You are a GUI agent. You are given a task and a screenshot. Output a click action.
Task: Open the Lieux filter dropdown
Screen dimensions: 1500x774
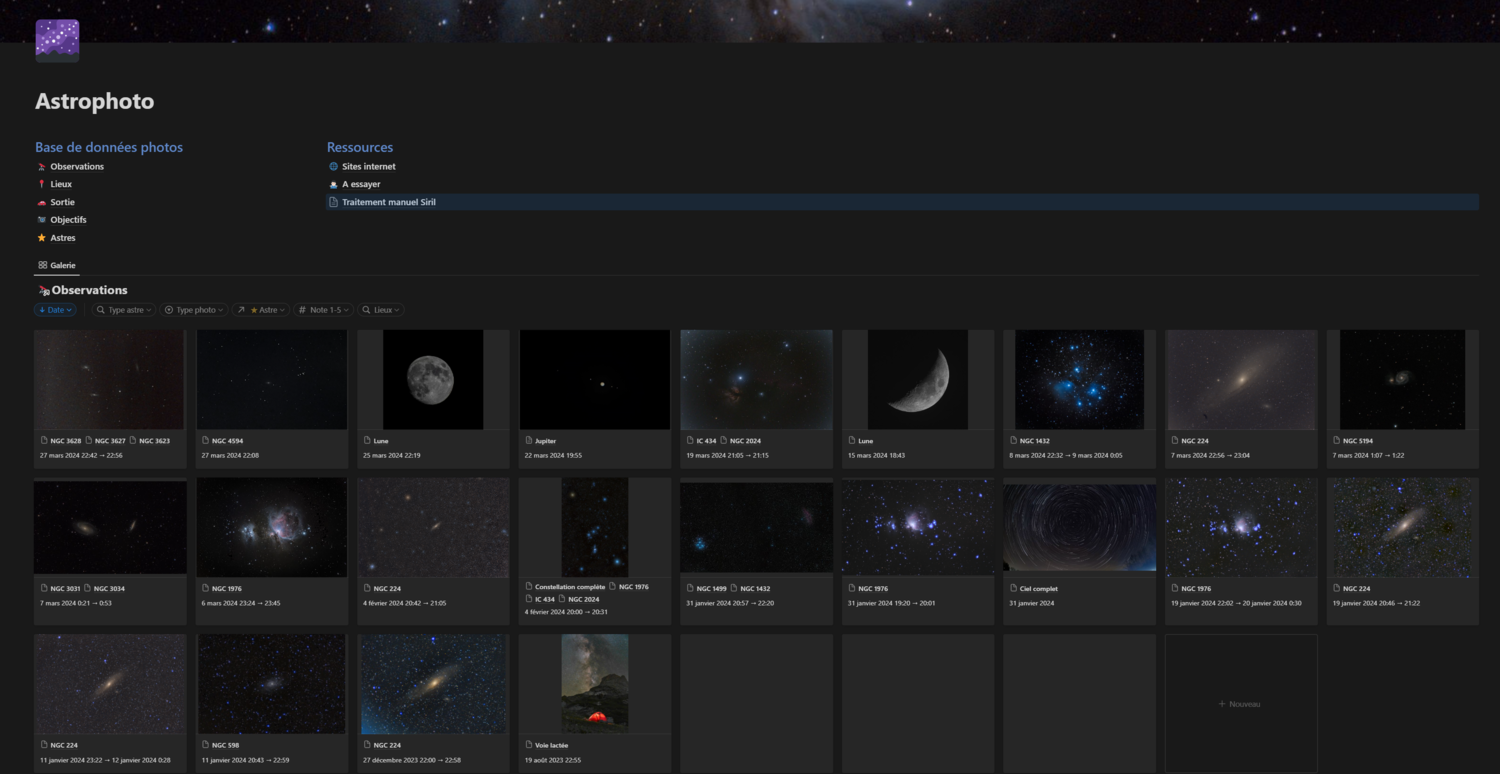pos(381,310)
